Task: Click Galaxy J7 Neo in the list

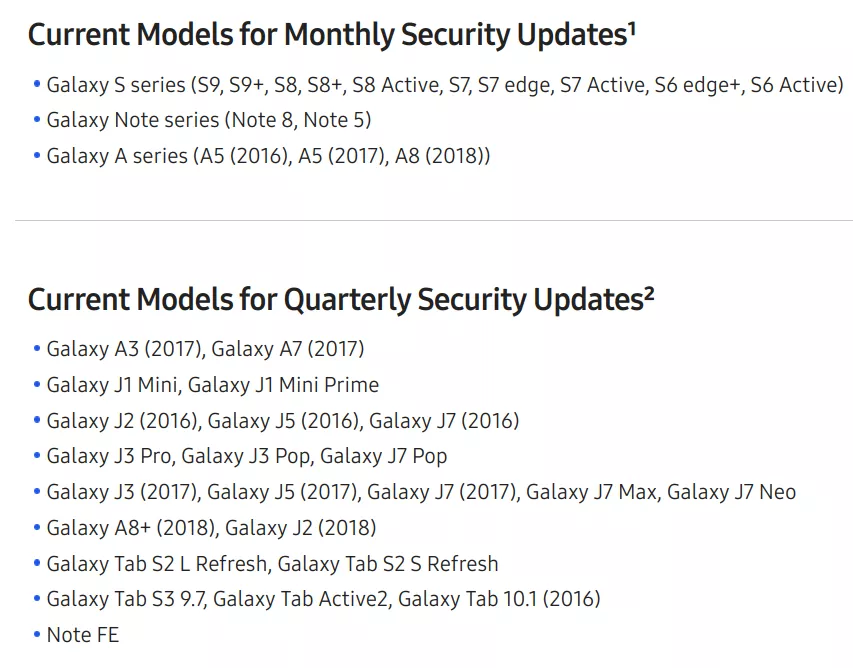Action: pos(731,492)
